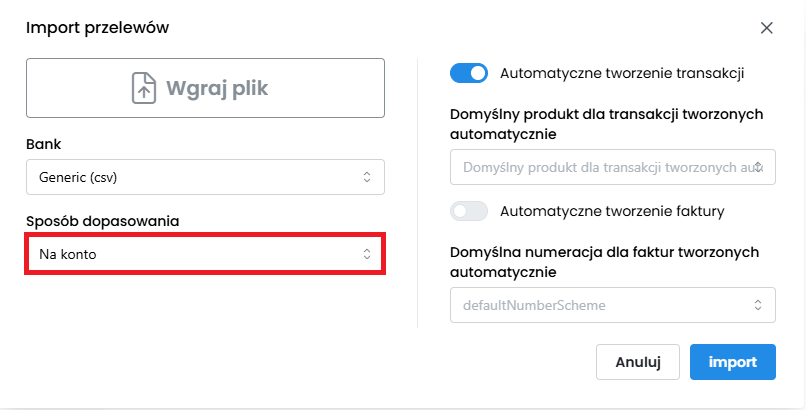Open the Bank dropdown showing Generic (csv)

coord(204,177)
